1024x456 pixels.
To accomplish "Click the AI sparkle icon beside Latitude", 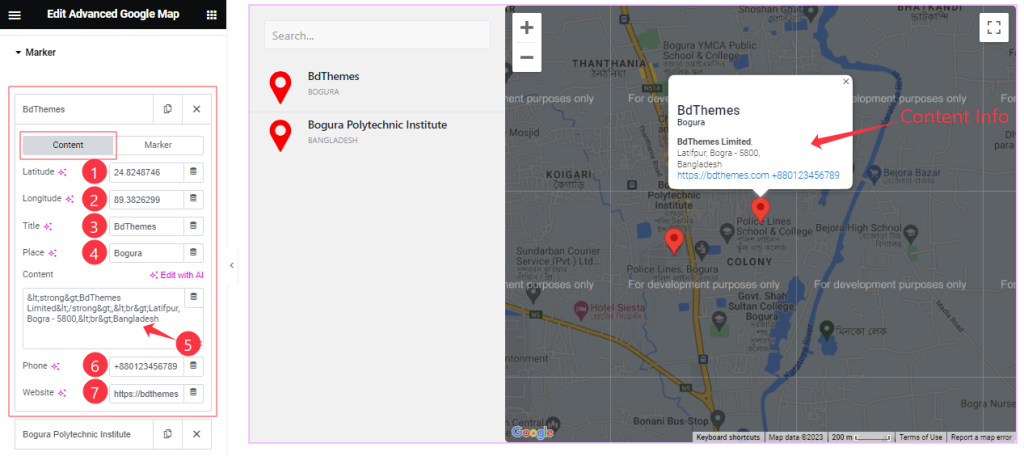I will point(62,172).
